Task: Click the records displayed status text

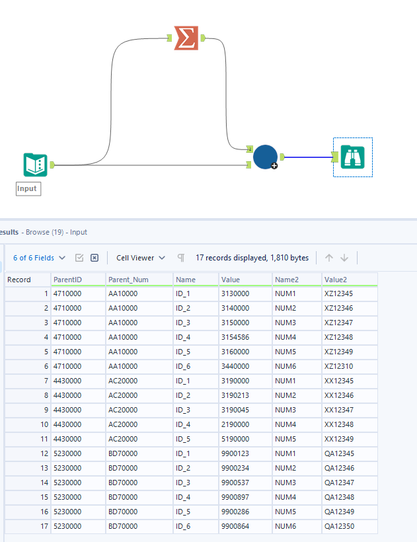Action: coord(252,258)
